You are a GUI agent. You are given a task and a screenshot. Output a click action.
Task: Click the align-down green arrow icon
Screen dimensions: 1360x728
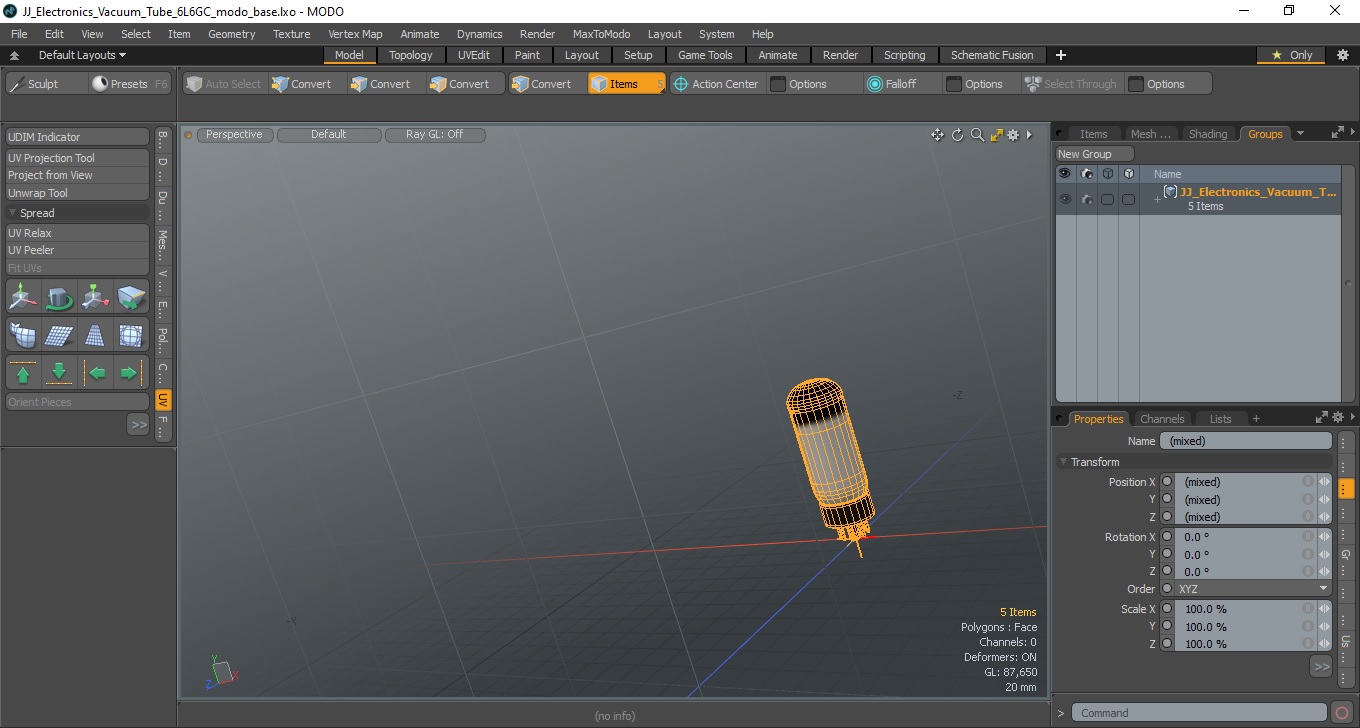[59, 373]
